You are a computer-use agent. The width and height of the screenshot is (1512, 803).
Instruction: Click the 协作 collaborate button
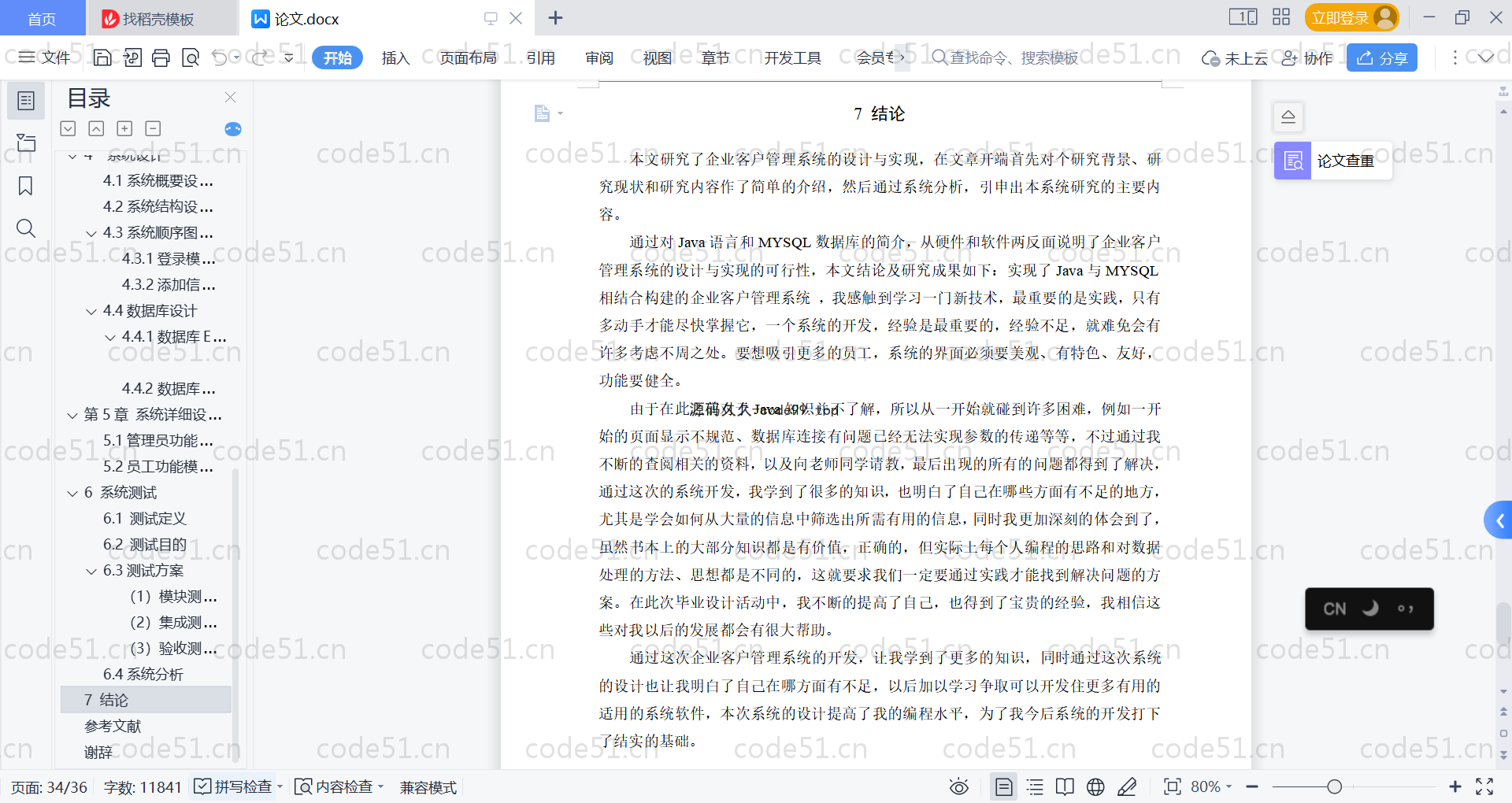pos(1306,57)
